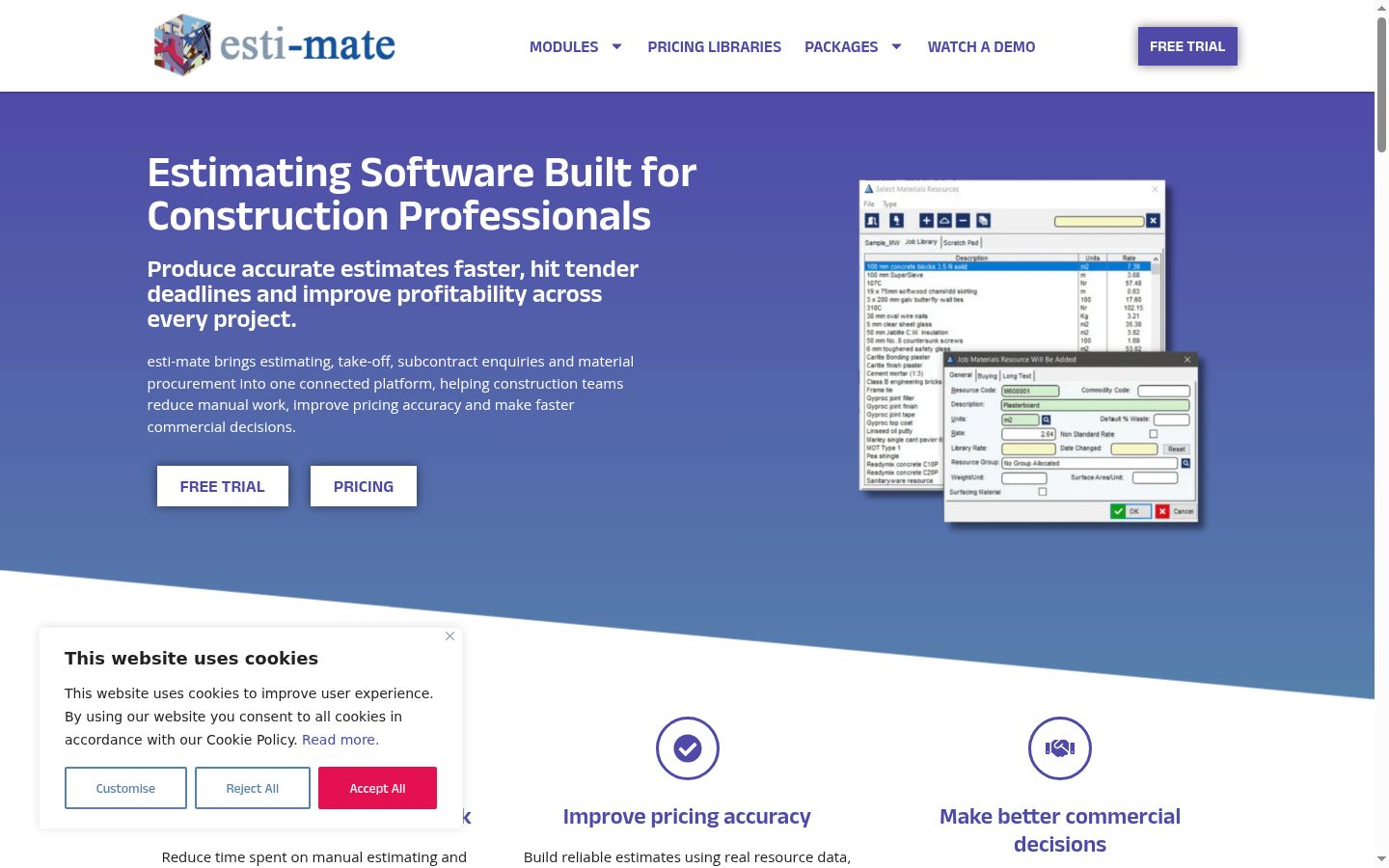Viewport: 1389px width, 868px height.
Task: Click Customise cookie settings button
Action: [125, 788]
